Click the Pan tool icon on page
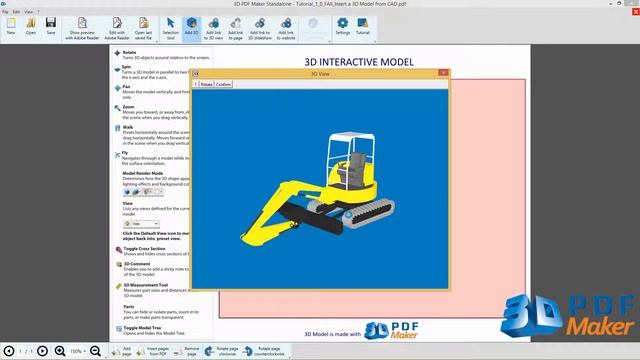Screen dimensions: 640x360 (x=118, y=88)
